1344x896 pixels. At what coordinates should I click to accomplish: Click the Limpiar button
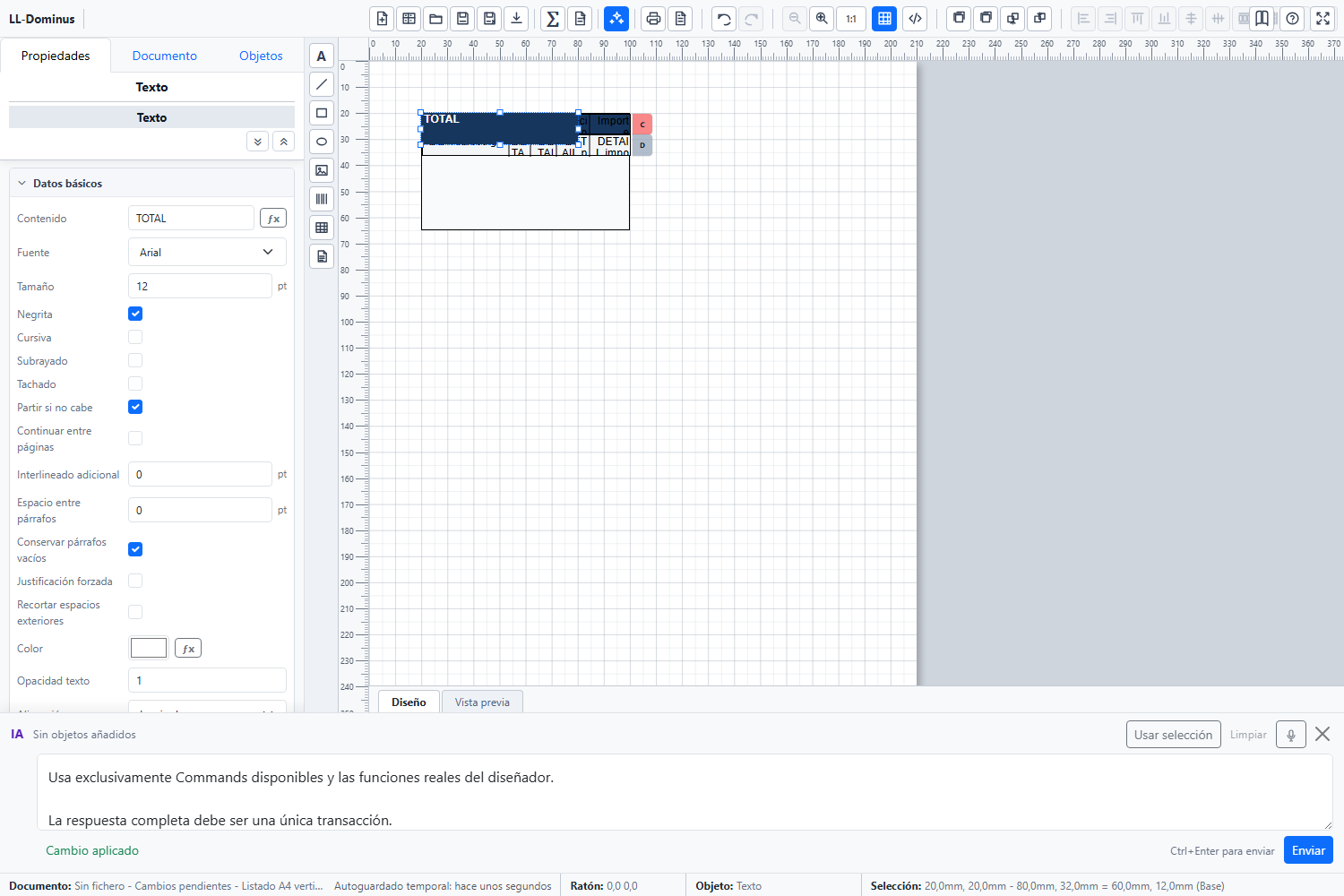coord(1248,735)
